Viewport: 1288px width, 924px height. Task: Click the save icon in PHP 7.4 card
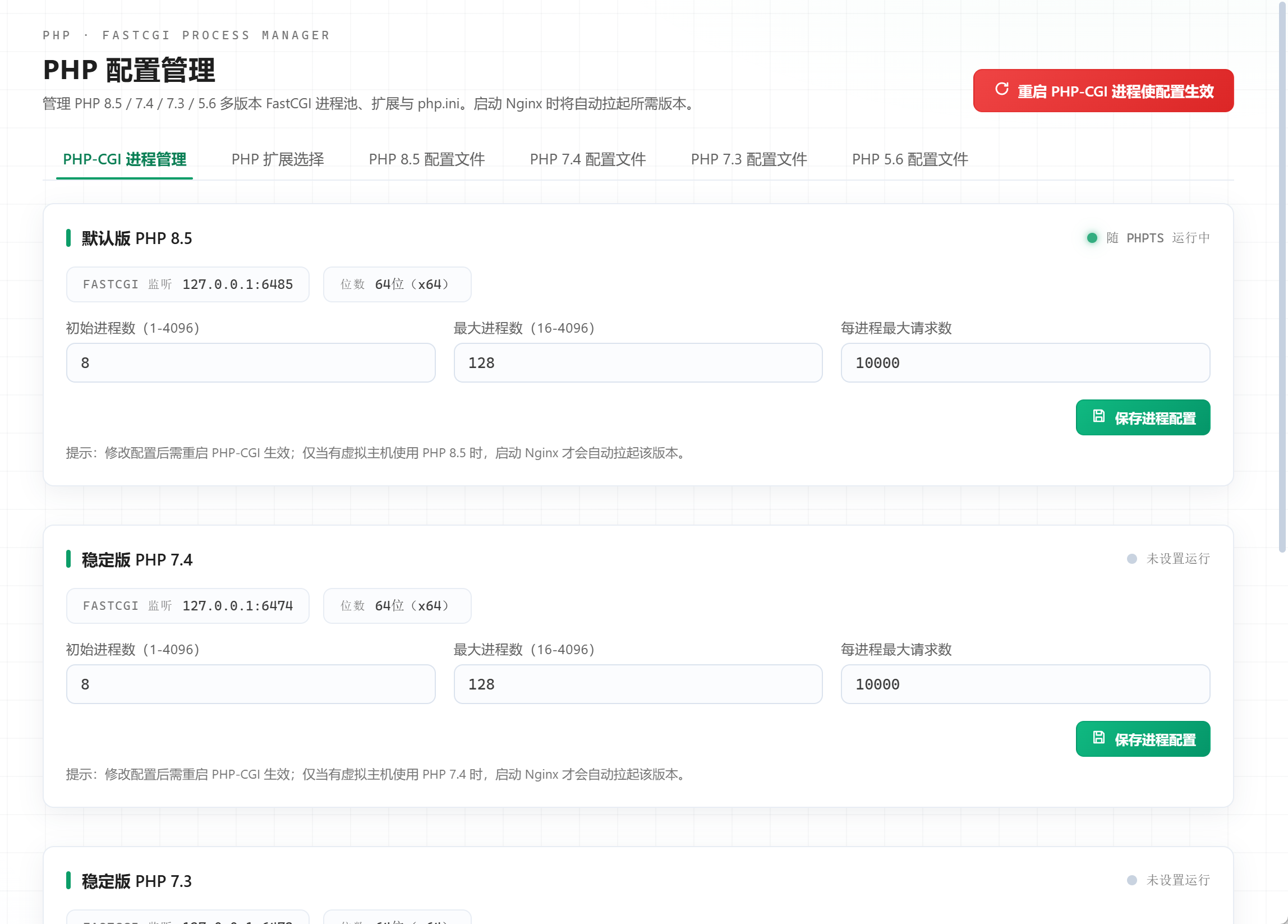(x=1099, y=738)
